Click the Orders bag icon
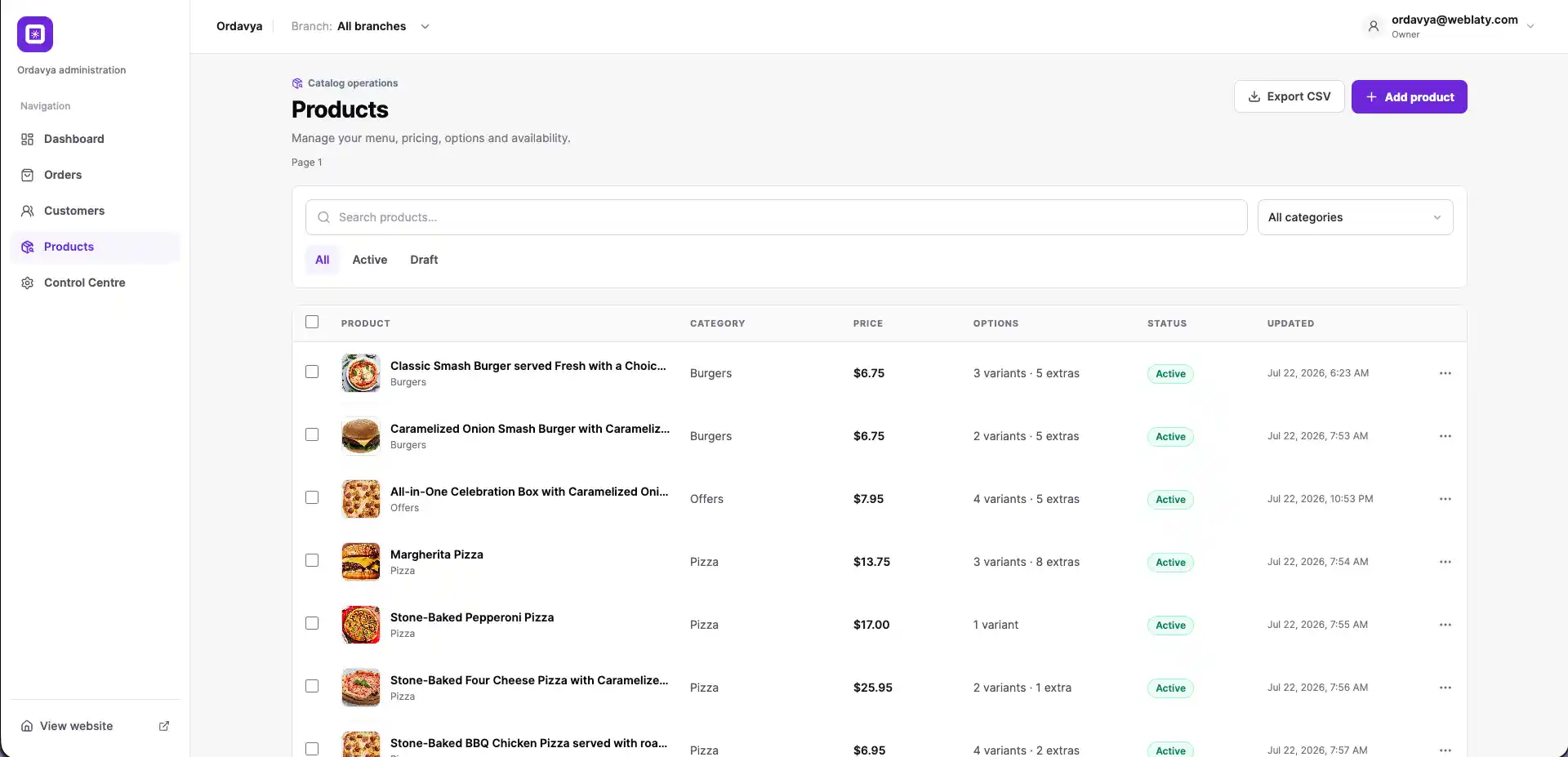 [x=28, y=176]
